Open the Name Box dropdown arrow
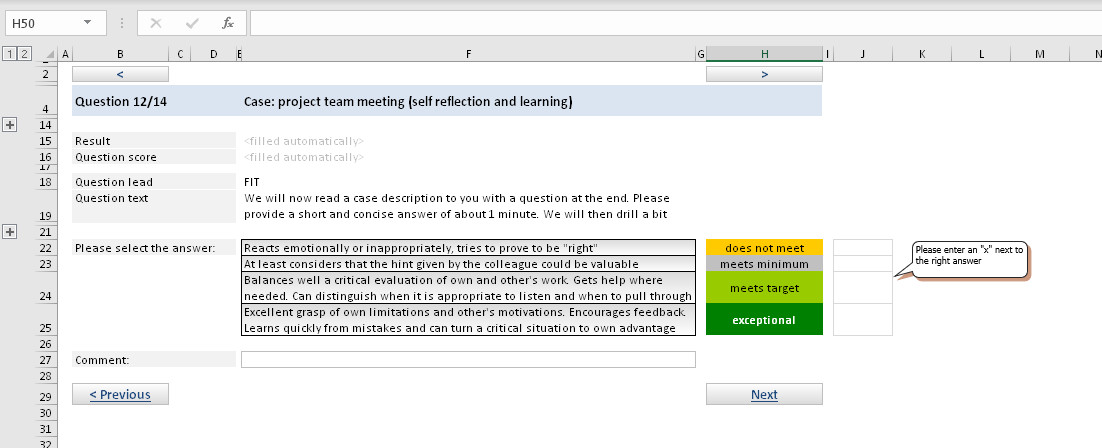Screen dimensions: 1102x448 (87, 23)
